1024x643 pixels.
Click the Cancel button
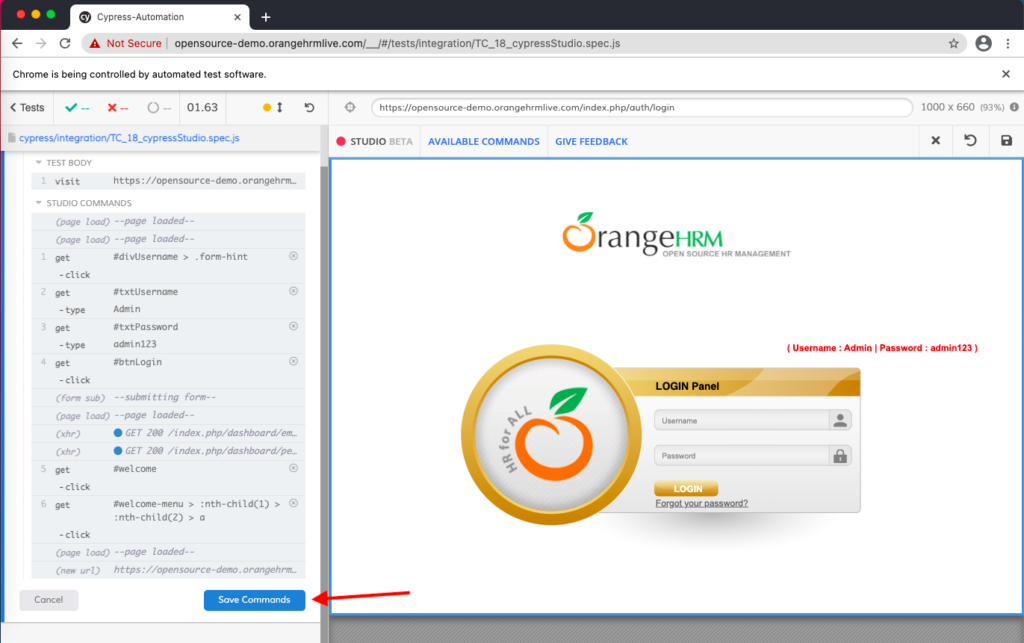48,600
